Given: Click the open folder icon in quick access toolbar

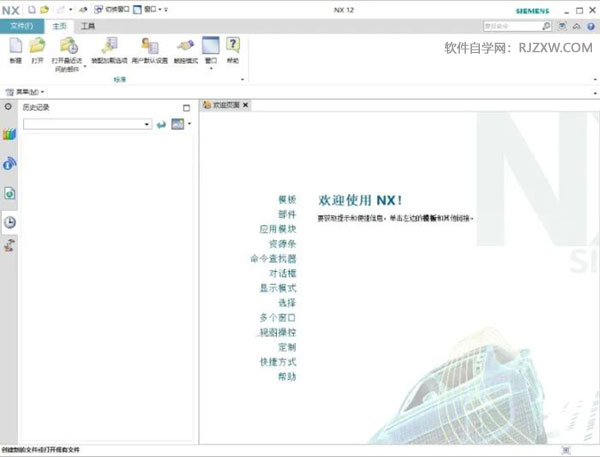Looking at the screenshot, I should click(45, 9).
